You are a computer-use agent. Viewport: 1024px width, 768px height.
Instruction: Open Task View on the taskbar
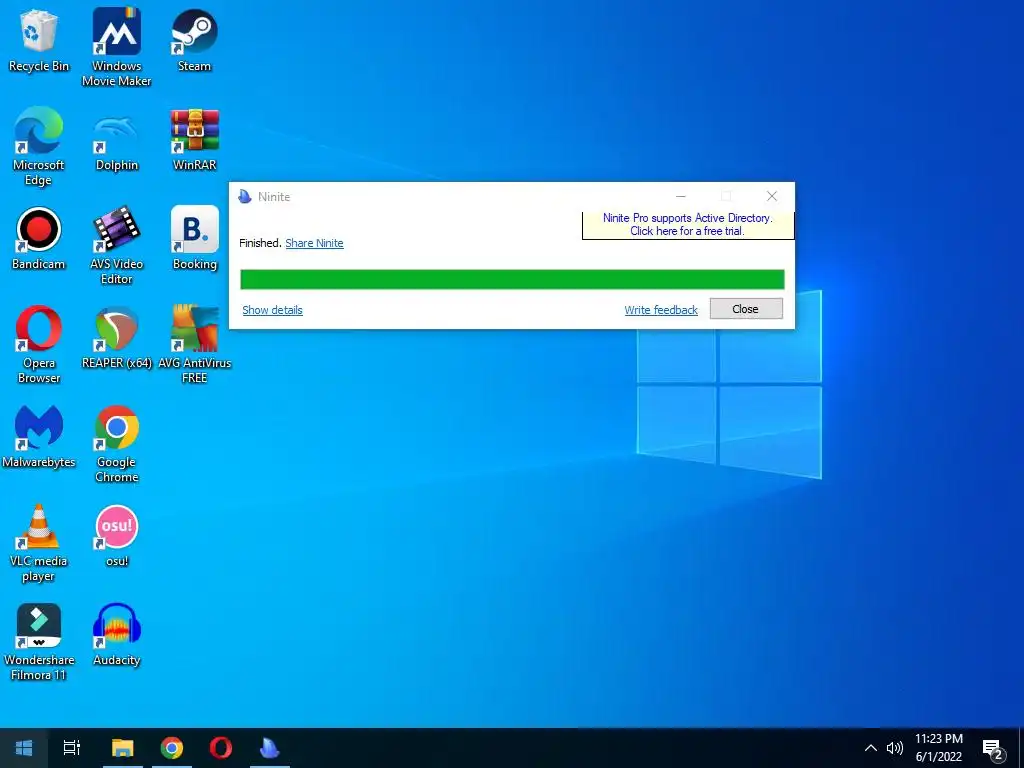coord(72,748)
